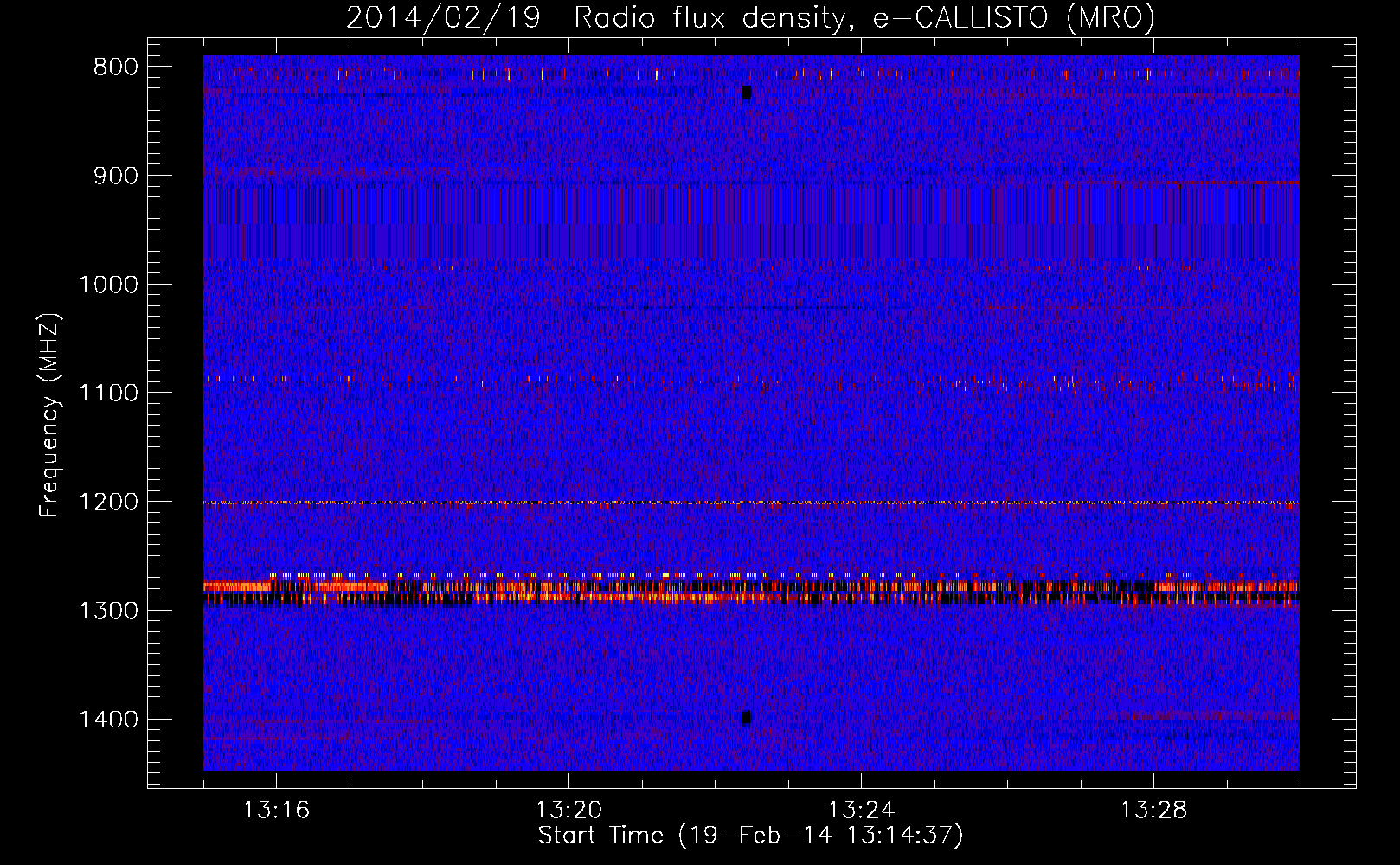
Task: Click the 1000 frequency tick label
Action: pyautogui.click(x=108, y=285)
